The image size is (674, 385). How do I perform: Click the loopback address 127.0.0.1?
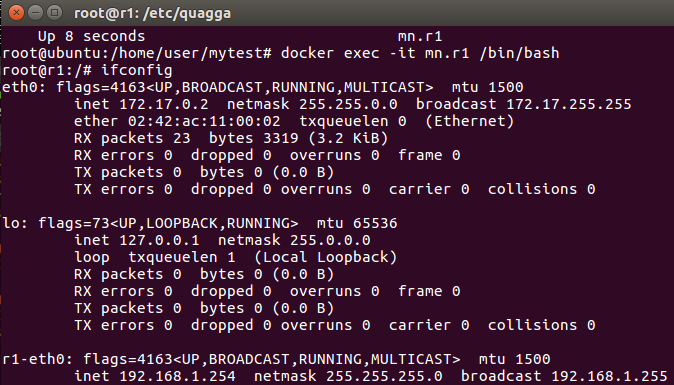coord(159,240)
